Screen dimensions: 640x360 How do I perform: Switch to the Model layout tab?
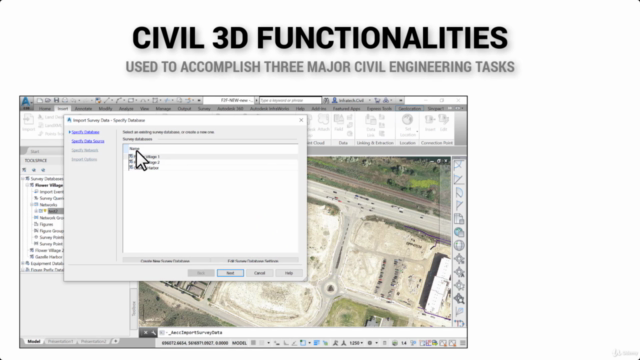pos(33,341)
